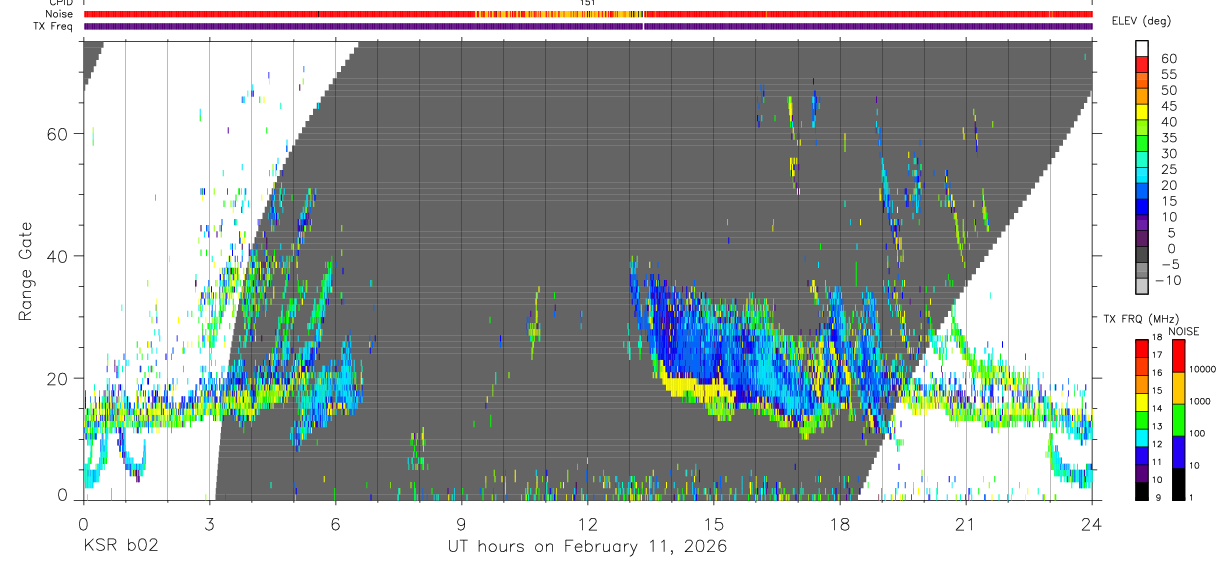Viewport: 1228px width, 567px height.
Task: Click the 'NOISE' legend title
Action: 1183,331
